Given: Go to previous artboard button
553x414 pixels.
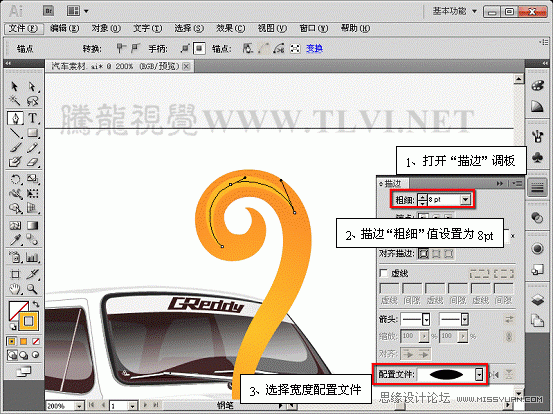Looking at the screenshot, I should coord(104,406).
